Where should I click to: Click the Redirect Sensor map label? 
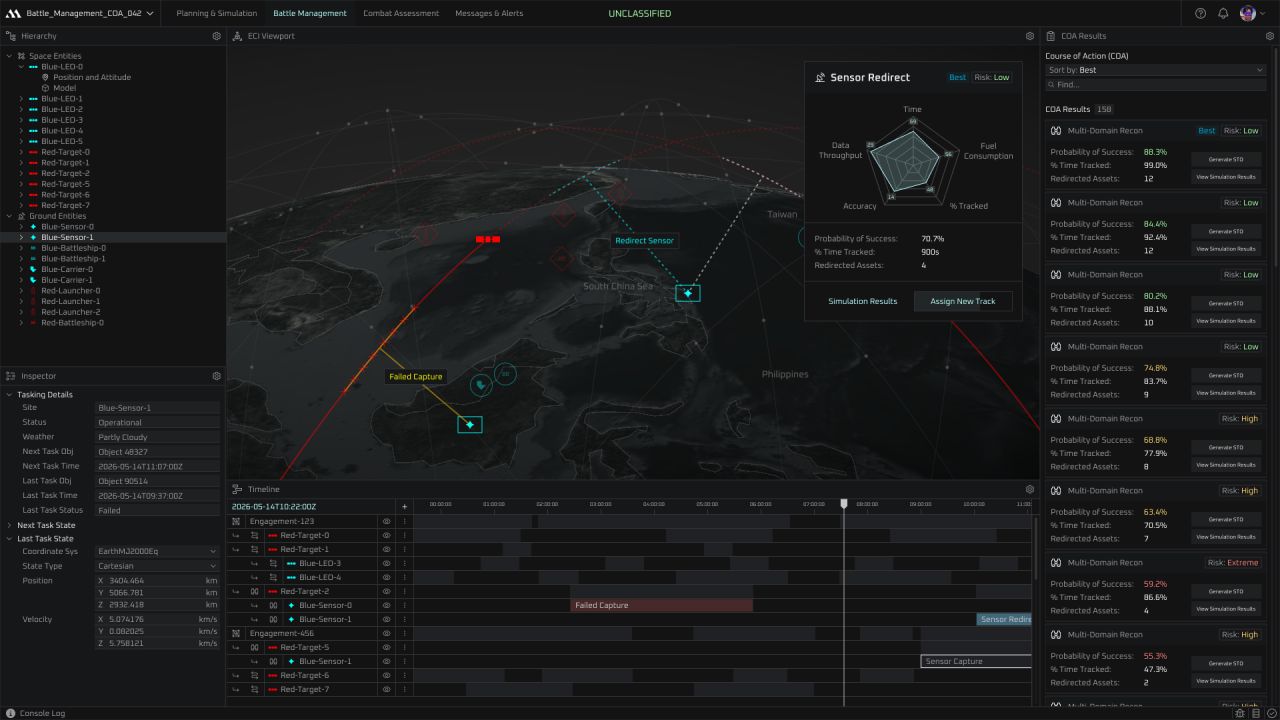pos(644,240)
